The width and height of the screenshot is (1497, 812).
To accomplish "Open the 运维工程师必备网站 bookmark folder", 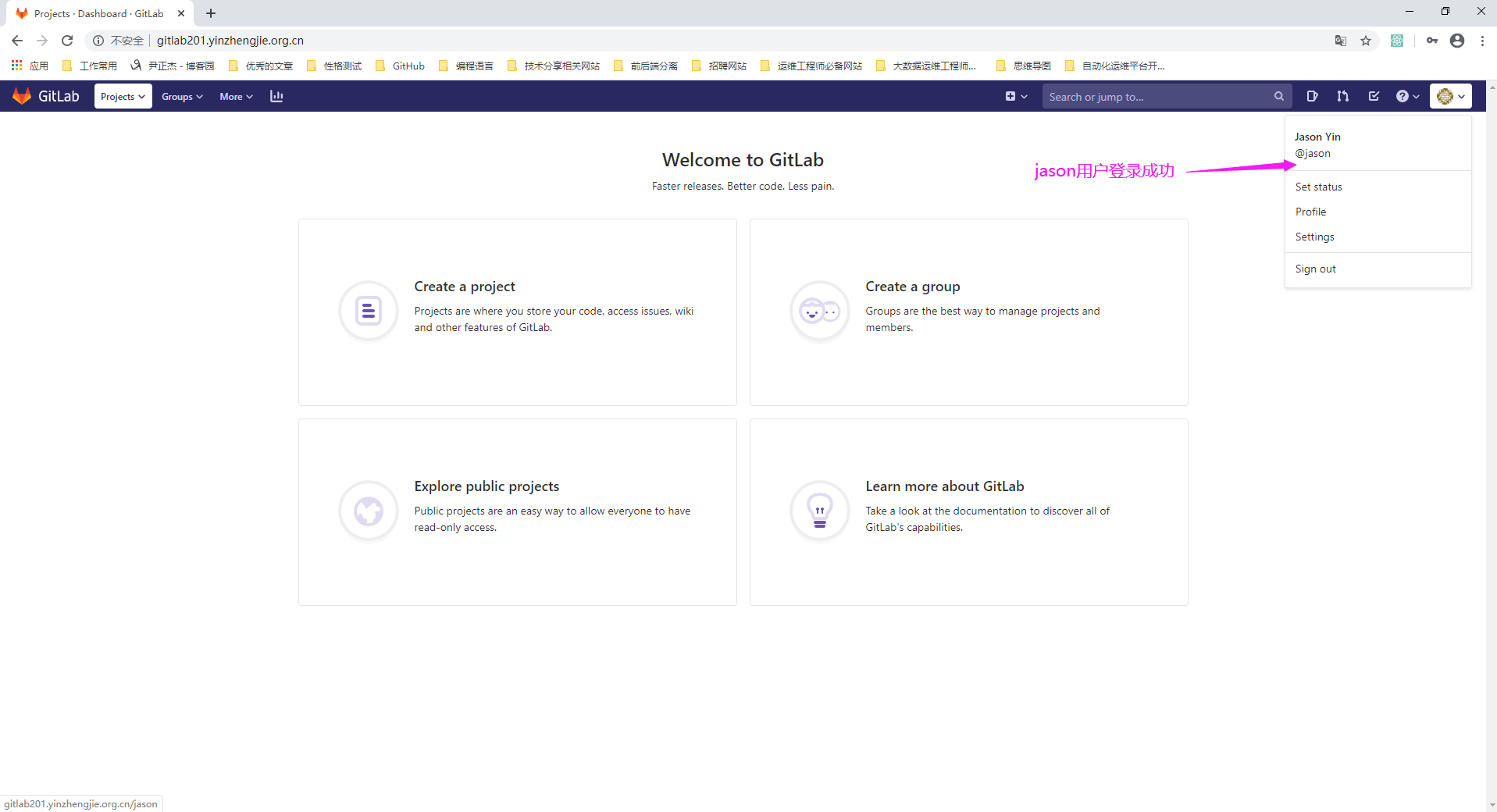I will point(811,66).
